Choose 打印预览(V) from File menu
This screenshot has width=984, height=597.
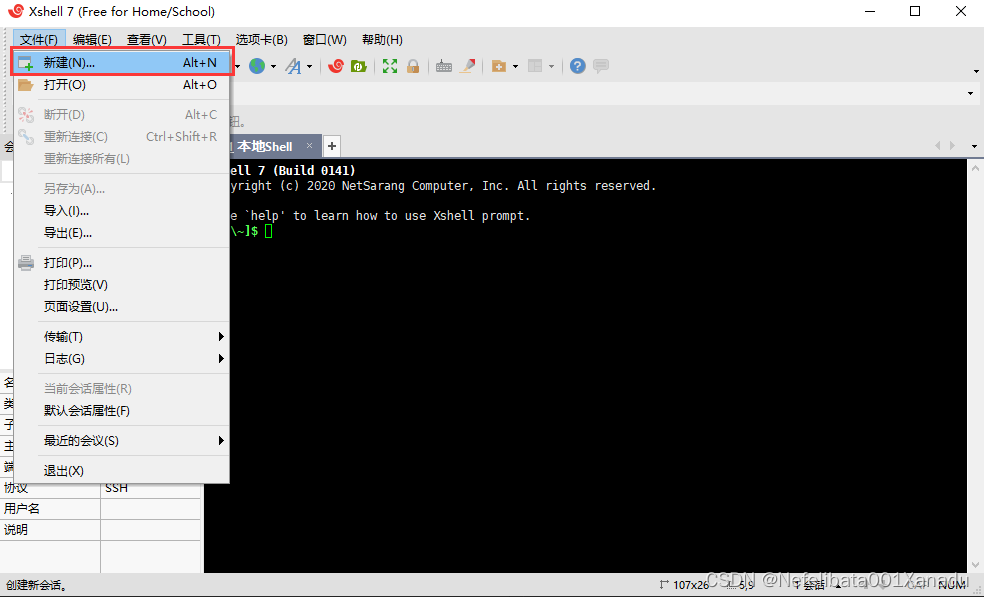point(122,285)
